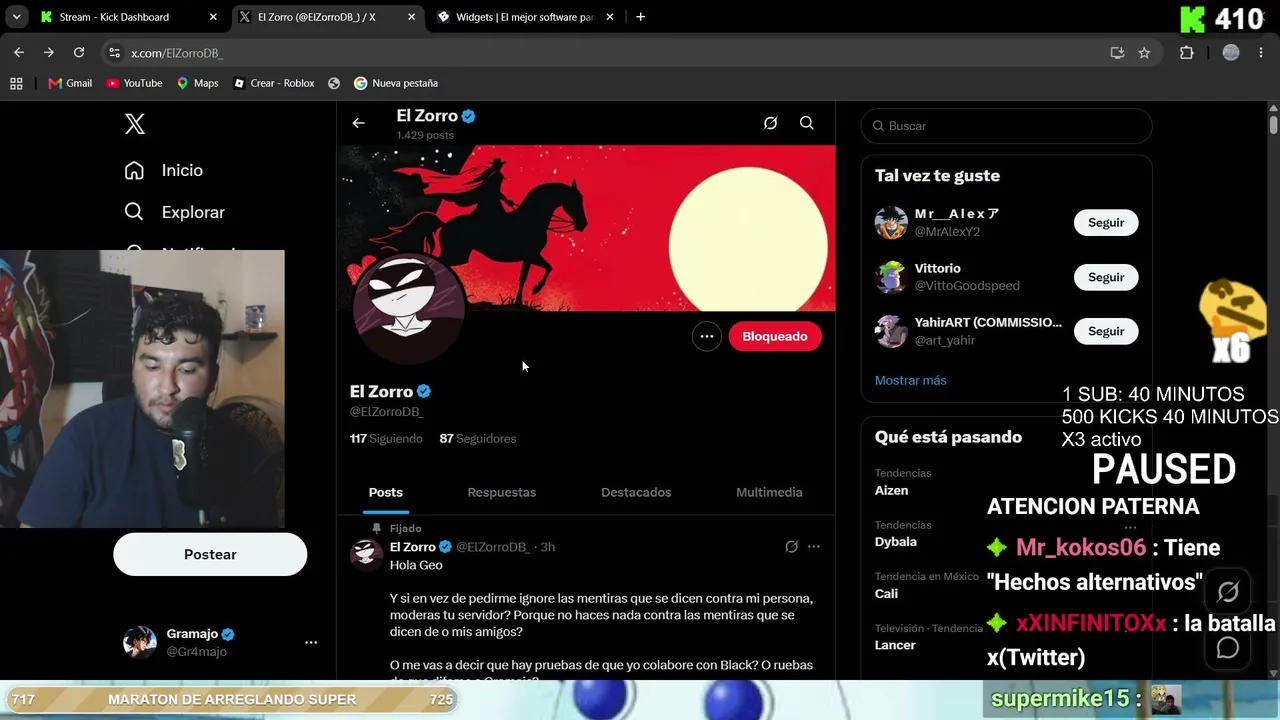Screen dimensions: 1280x720
Task: Click the X logo in sidebar
Action: point(135,124)
